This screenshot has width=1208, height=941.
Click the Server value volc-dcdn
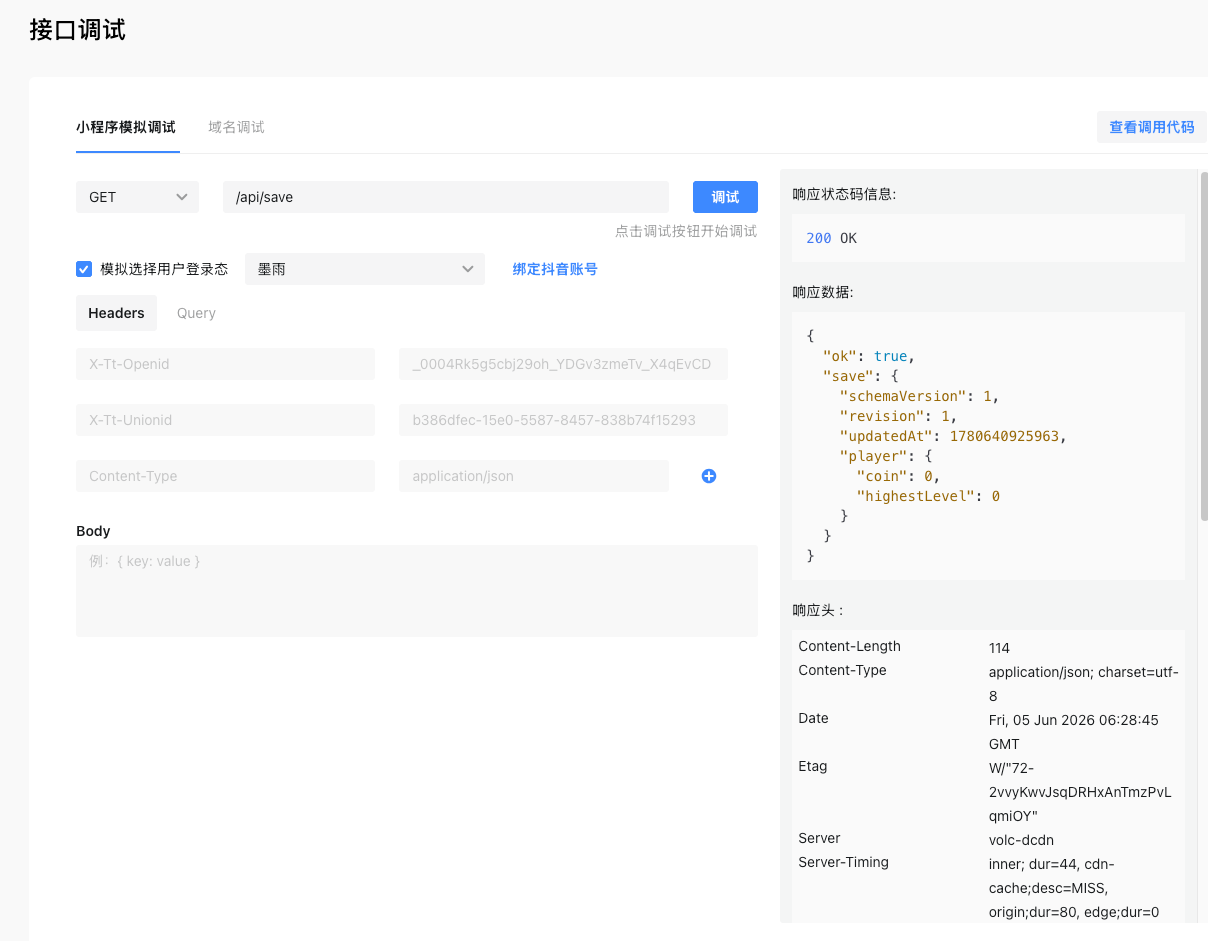1021,840
